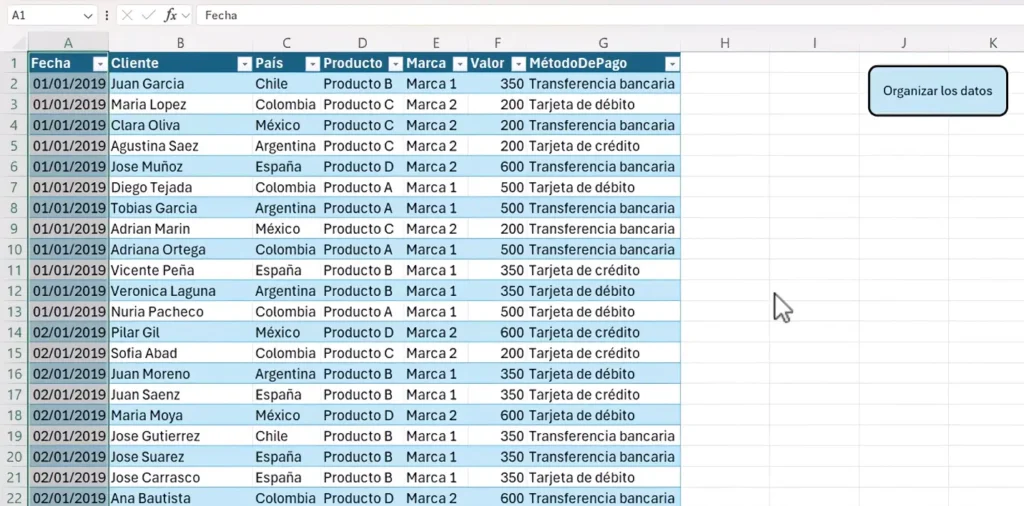Expand the function dropdown arrow beside fx
The width and height of the screenshot is (1024, 506).
[x=185, y=16]
